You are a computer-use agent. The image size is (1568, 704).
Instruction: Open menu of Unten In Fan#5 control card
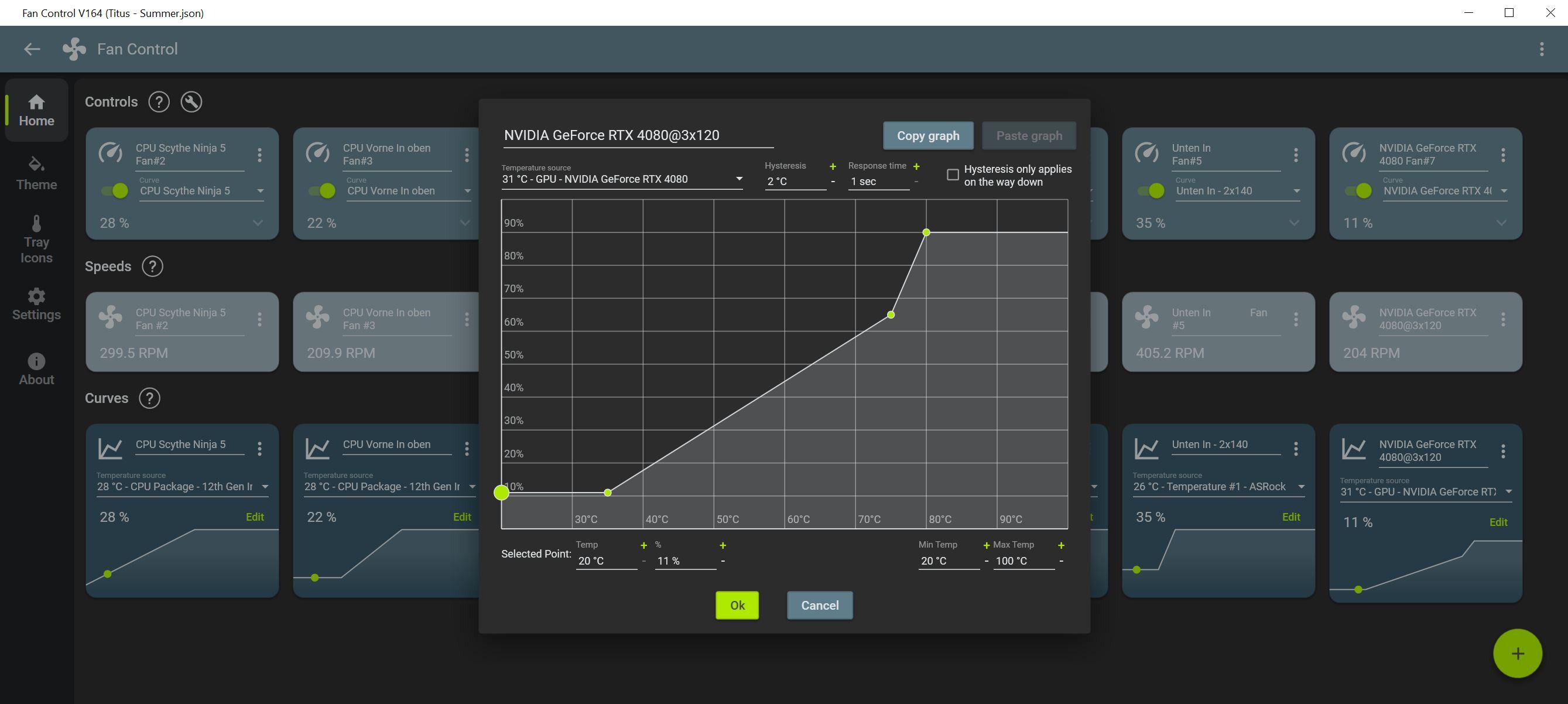[1296, 155]
